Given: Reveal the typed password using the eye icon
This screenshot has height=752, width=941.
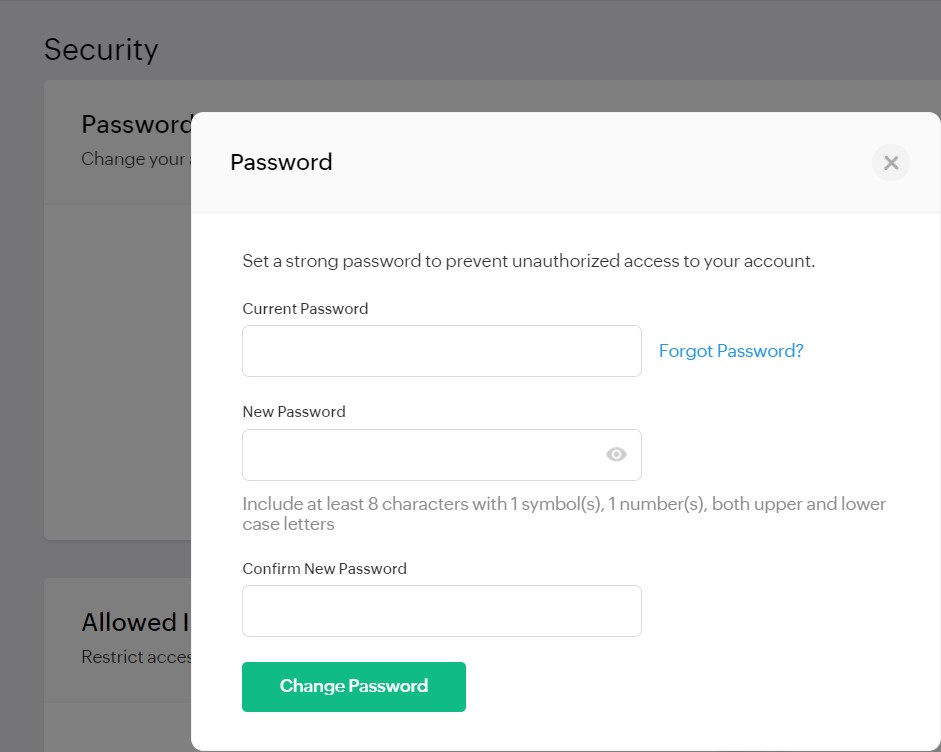Looking at the screenshot, I should [x=616, y=454].
